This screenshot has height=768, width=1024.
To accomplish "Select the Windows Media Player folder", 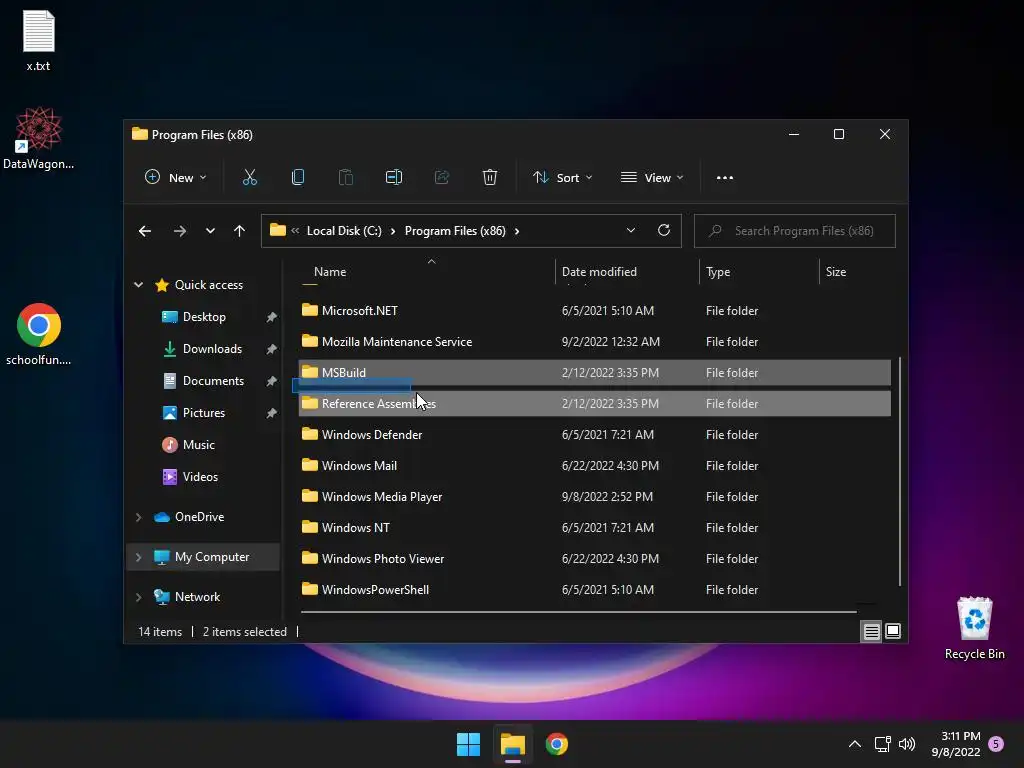I will tap(594, 497).
